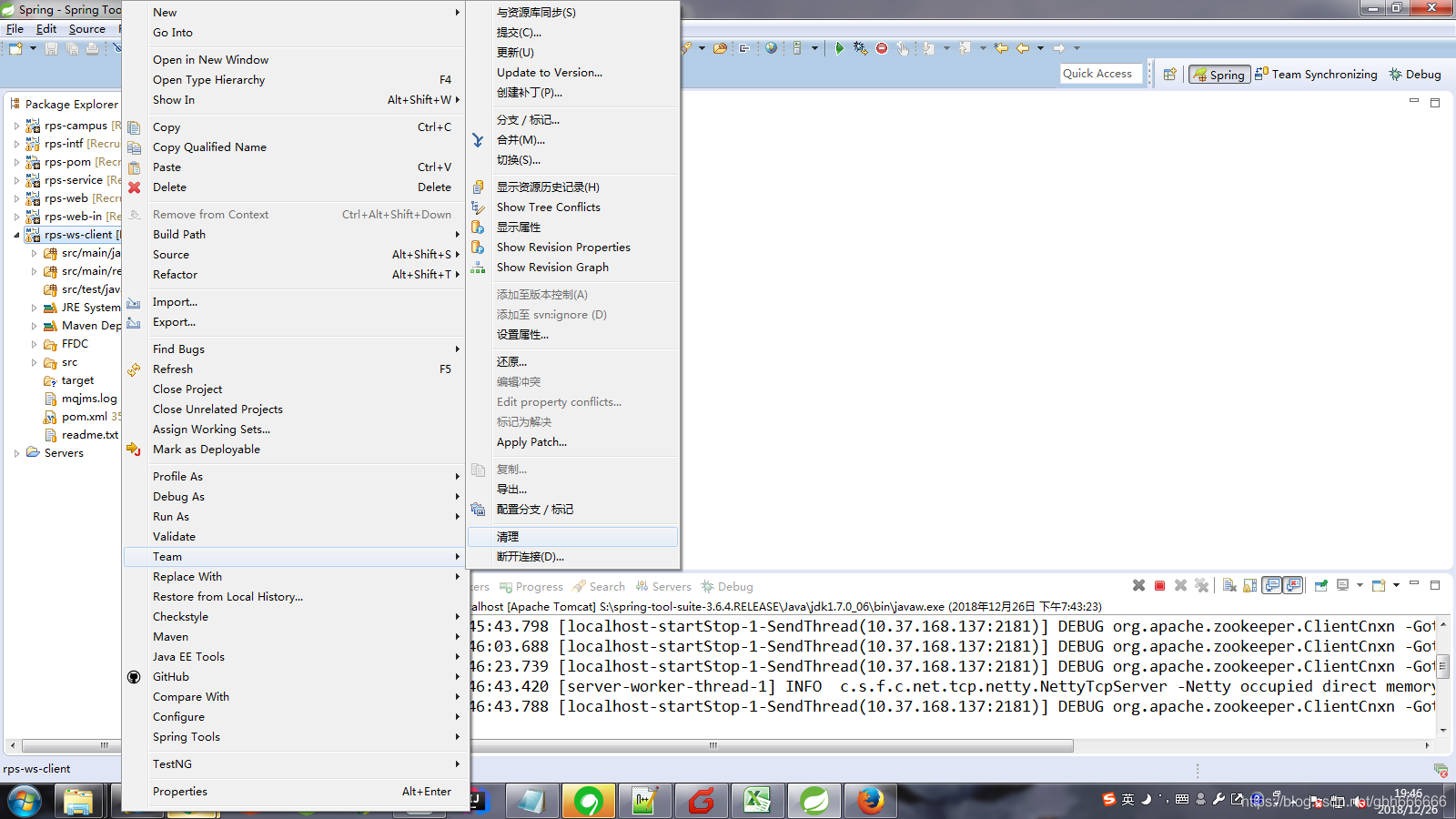Click the Pin Console icon
This screenshot has width=1456, height=819.
(1321, 585)
